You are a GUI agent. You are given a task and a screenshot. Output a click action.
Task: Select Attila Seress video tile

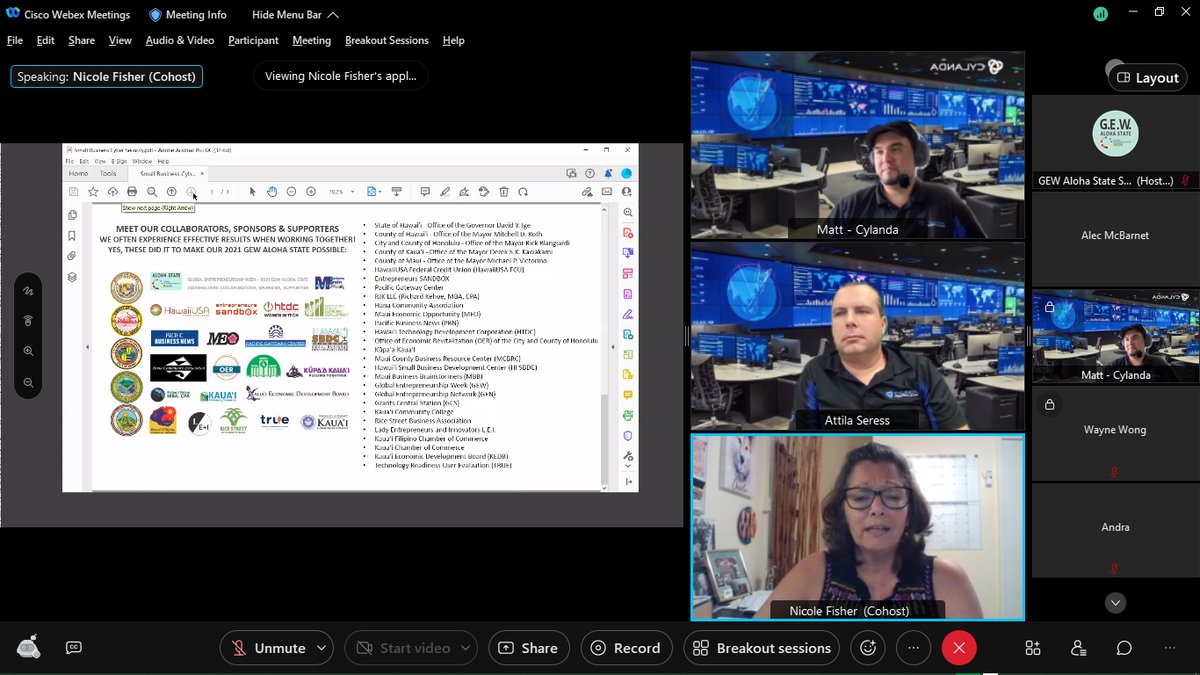857,336
